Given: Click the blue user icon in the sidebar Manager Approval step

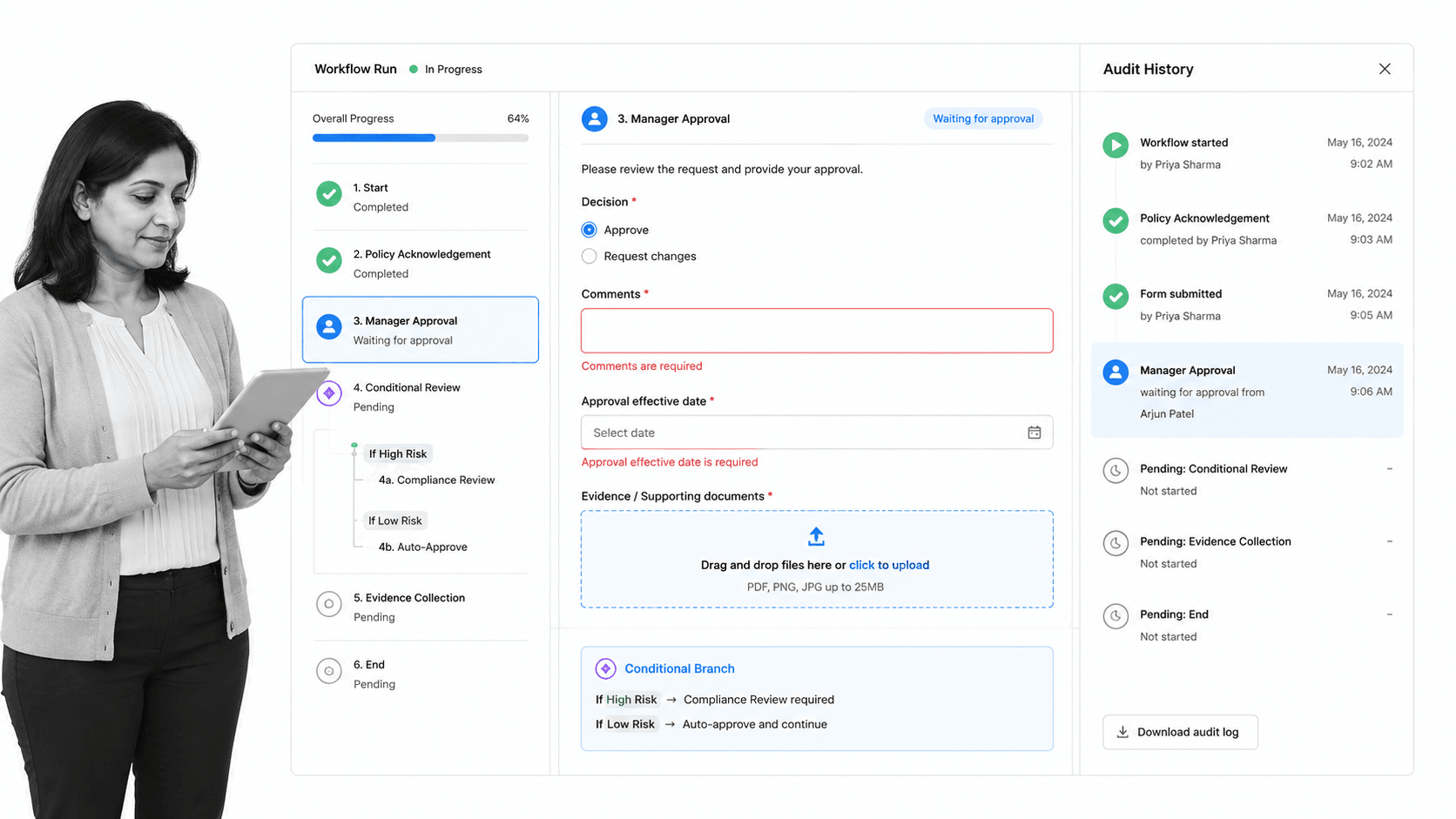Looking at the screenshot, I should pyautogui.click(x=328, y=327).
